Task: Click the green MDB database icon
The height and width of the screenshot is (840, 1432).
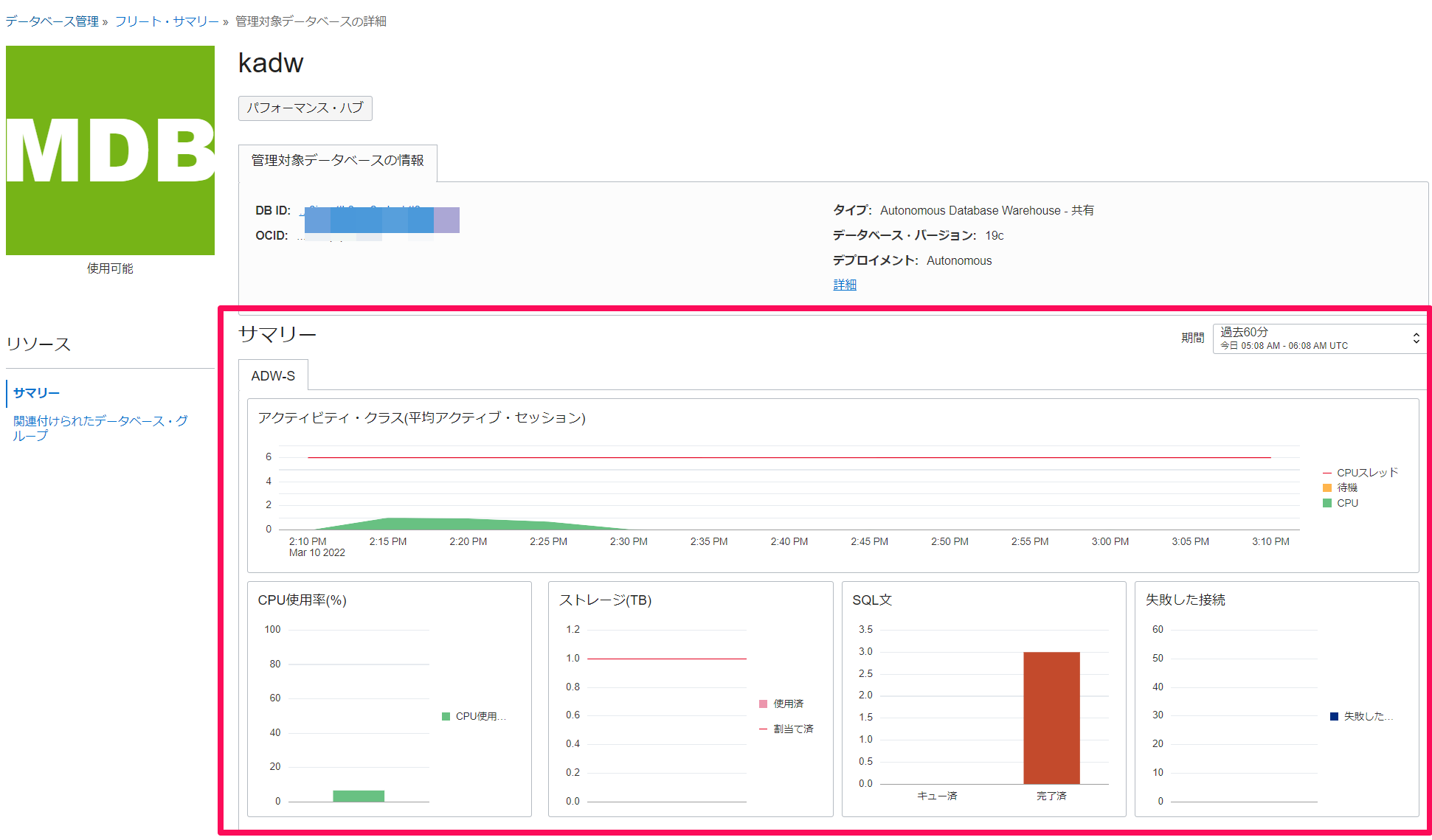Action: [x=110, y=150]
